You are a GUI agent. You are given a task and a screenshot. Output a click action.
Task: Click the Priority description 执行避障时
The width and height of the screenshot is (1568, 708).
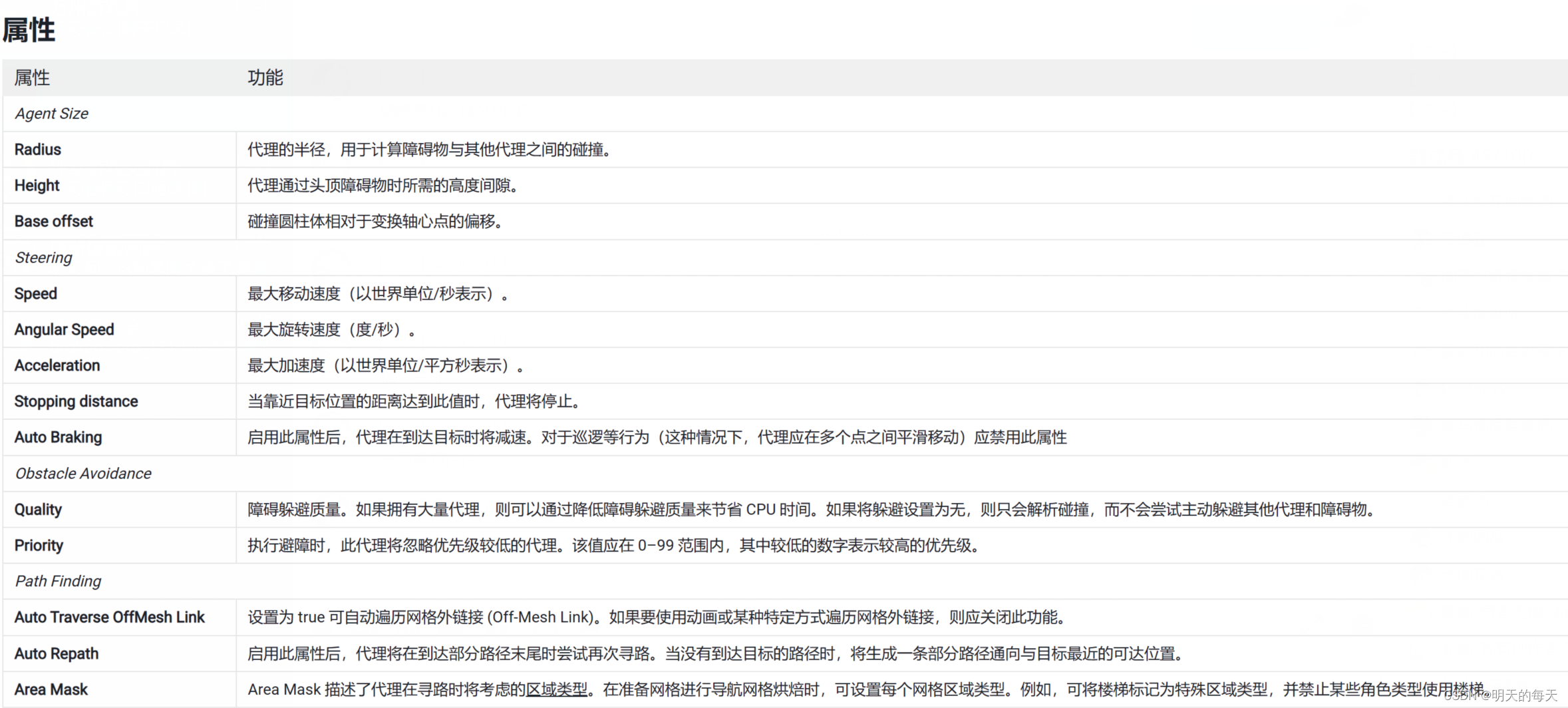pos(615,546)
